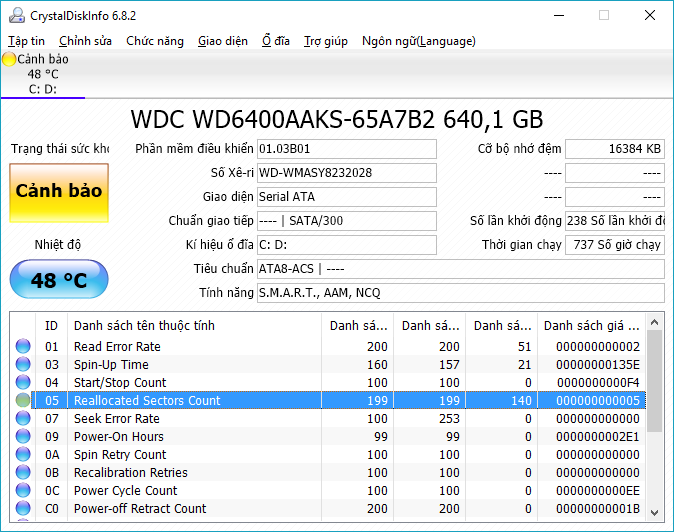This screenshot has width=674, height=532.
Task: Click the serial number field WD-WMASY8232028
Action: [347, 173]
